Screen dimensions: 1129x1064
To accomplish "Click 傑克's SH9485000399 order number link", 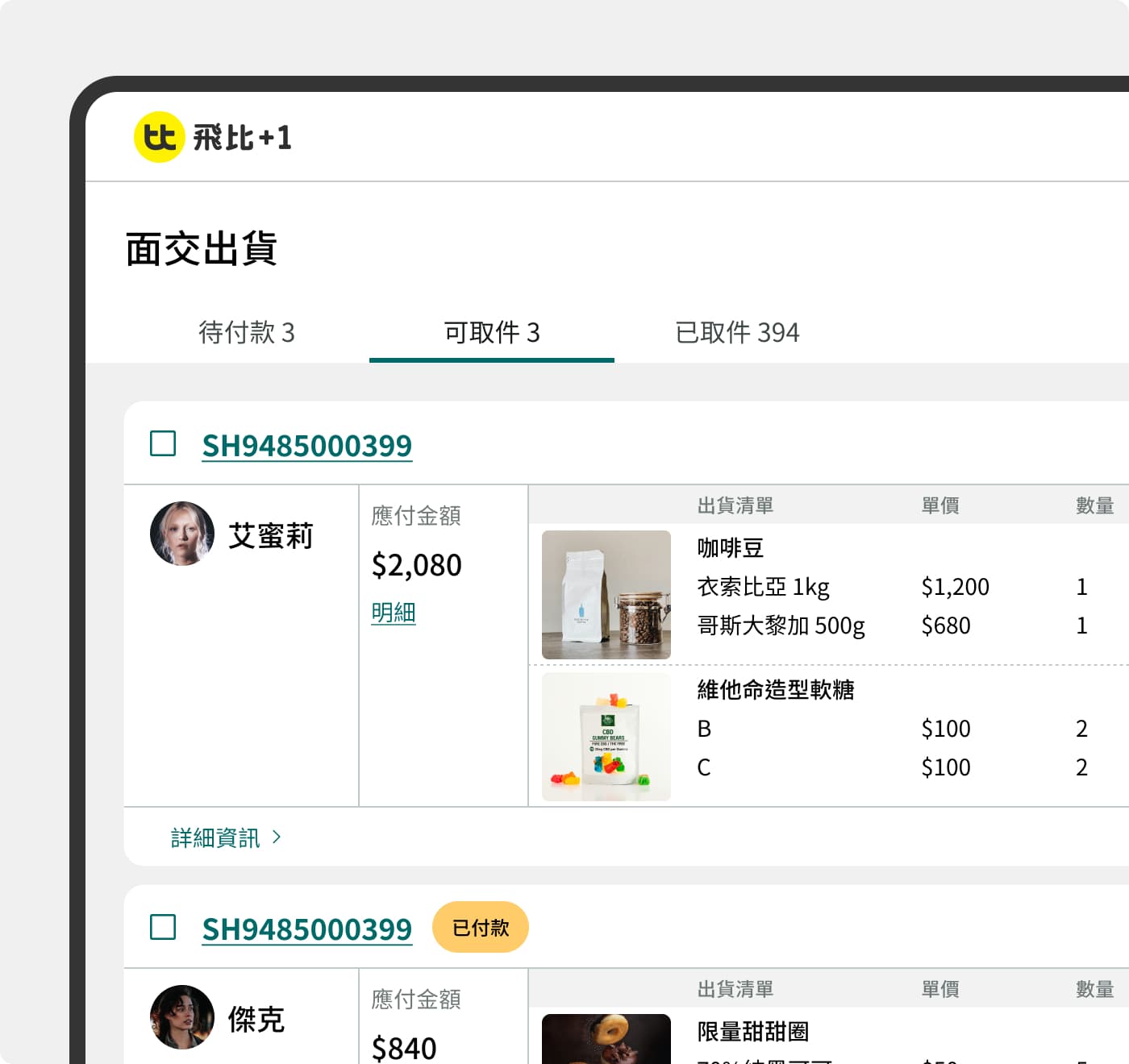I will (x=306, y=928).
